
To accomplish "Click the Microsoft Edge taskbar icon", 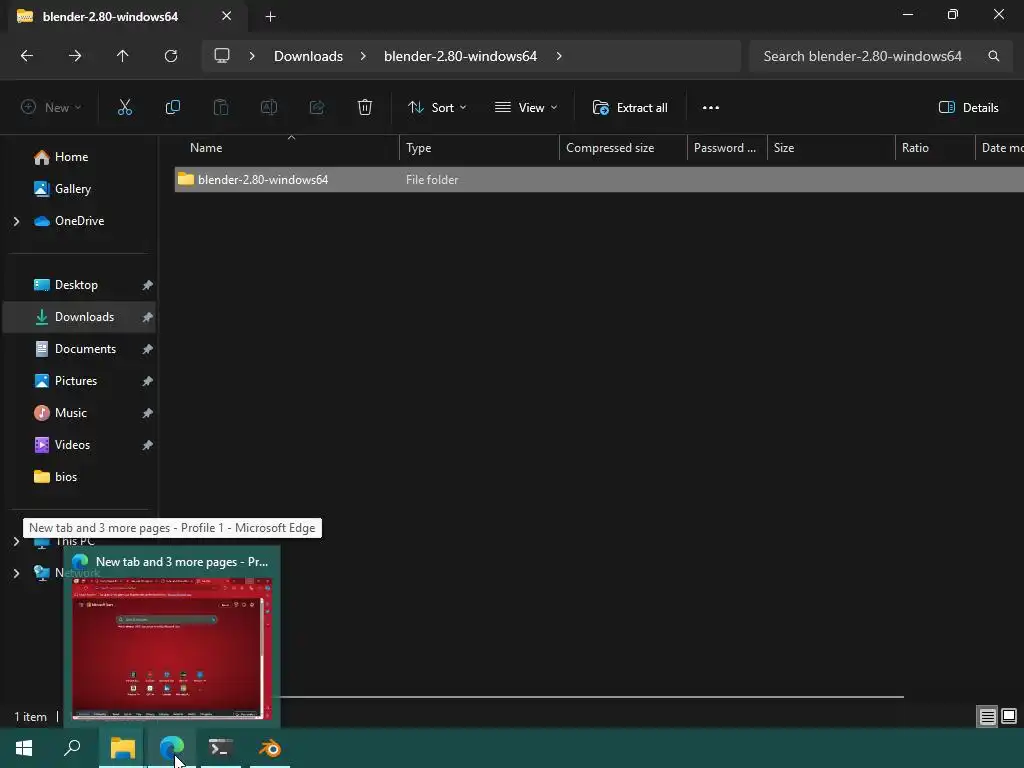I will [172, 748].
